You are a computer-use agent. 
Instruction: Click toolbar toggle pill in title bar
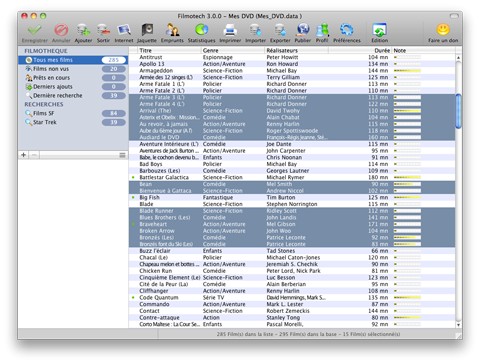click(454, 16)
